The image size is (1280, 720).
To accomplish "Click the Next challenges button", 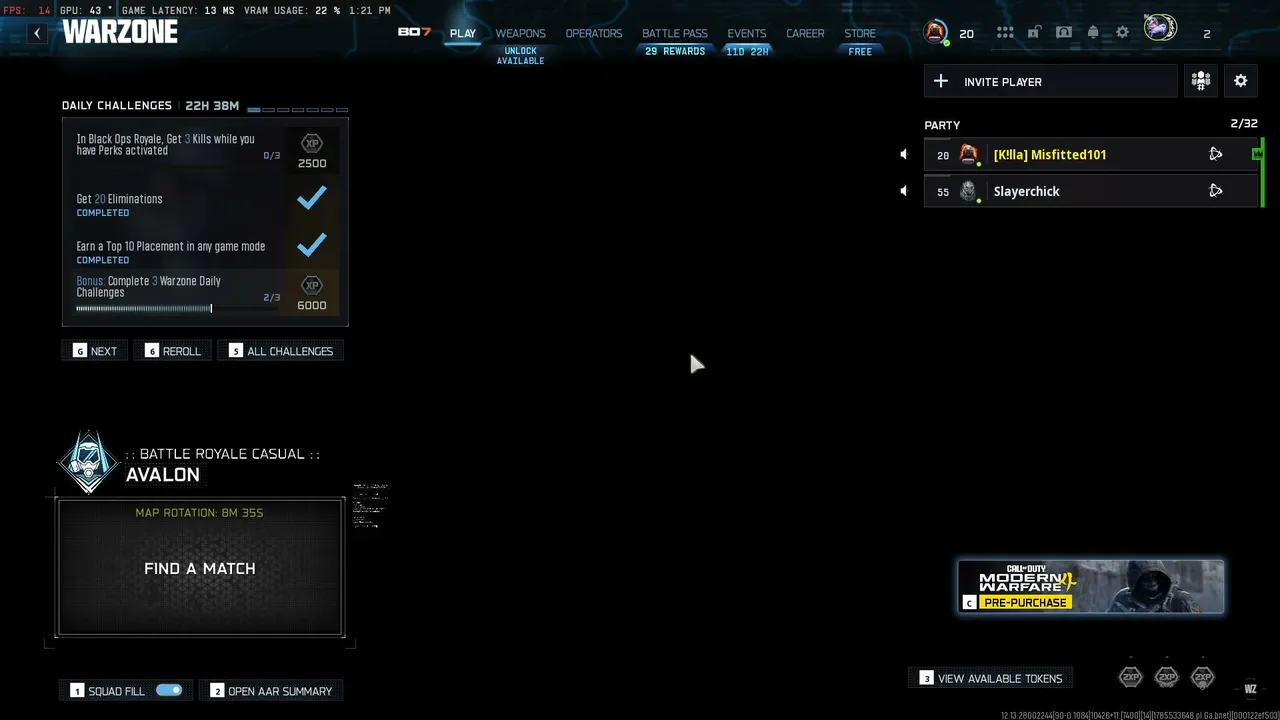I will pyautogui.click(x=95, y=351).
